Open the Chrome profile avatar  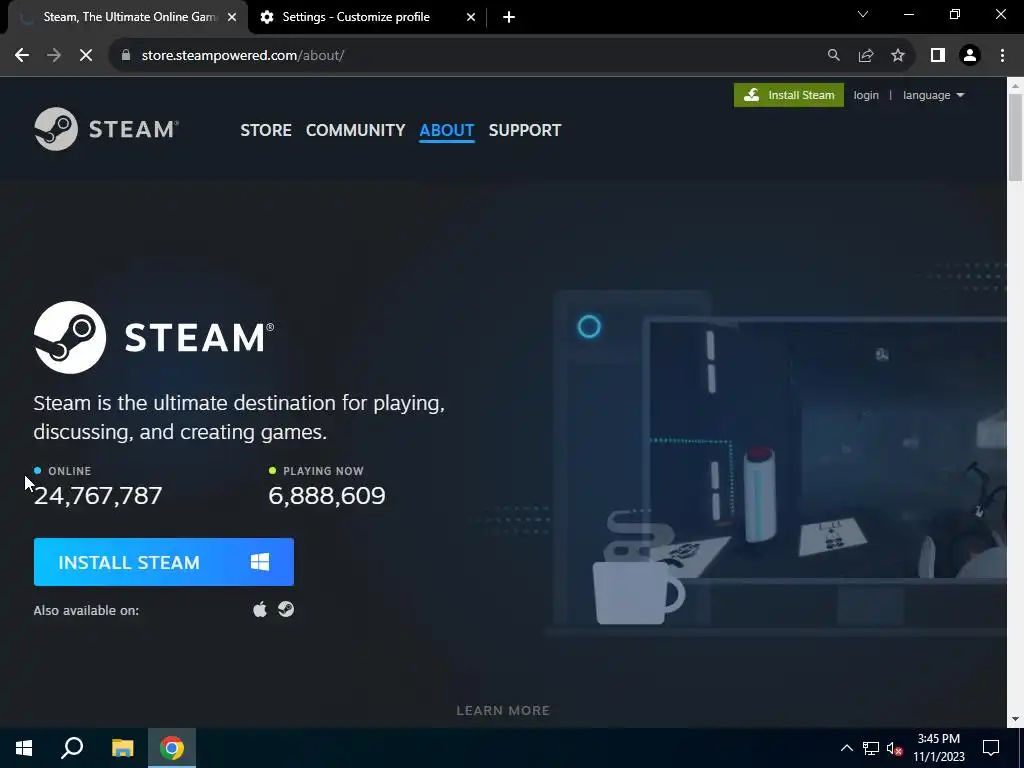click(970, 56)
